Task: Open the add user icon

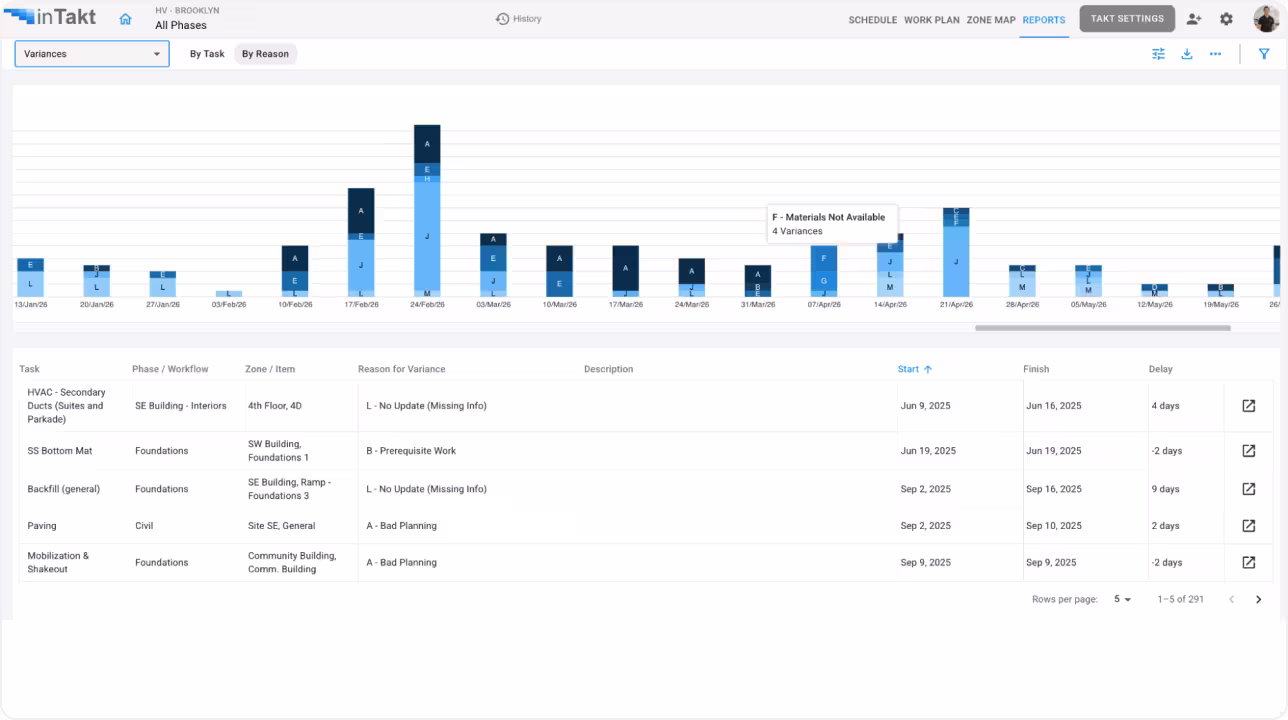Action: [x=1194, y=19]
